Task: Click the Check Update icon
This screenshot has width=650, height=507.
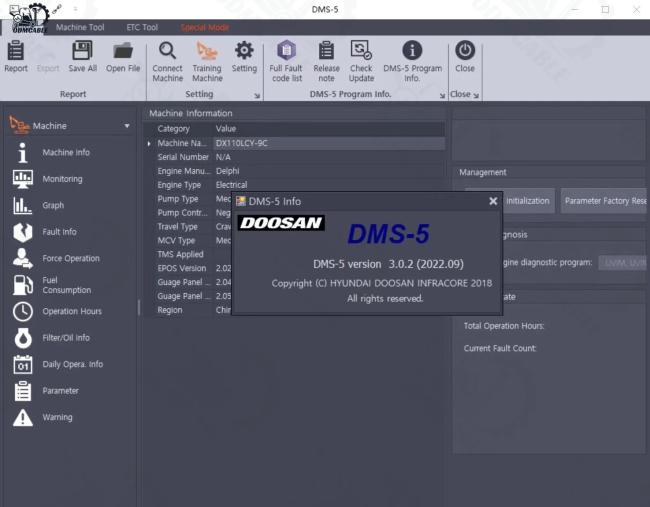Action: pos(361,61)
